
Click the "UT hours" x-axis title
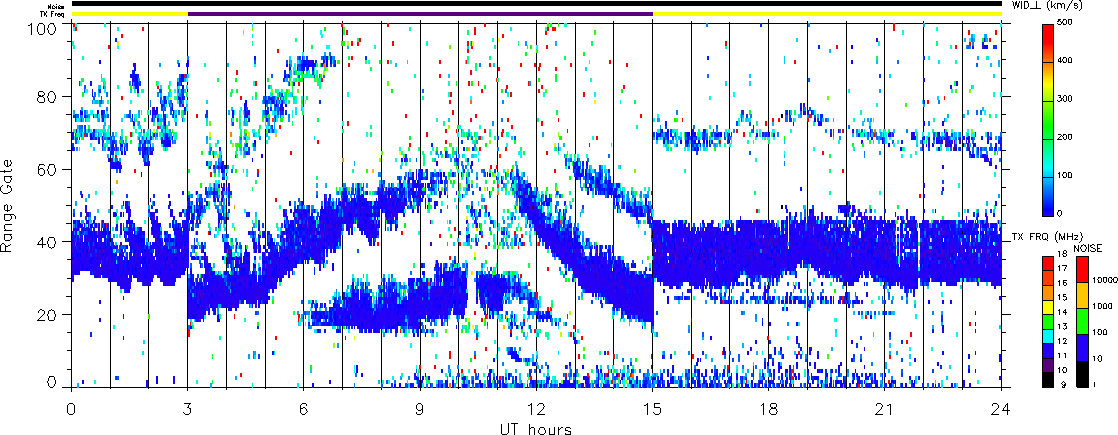point(536,428)
